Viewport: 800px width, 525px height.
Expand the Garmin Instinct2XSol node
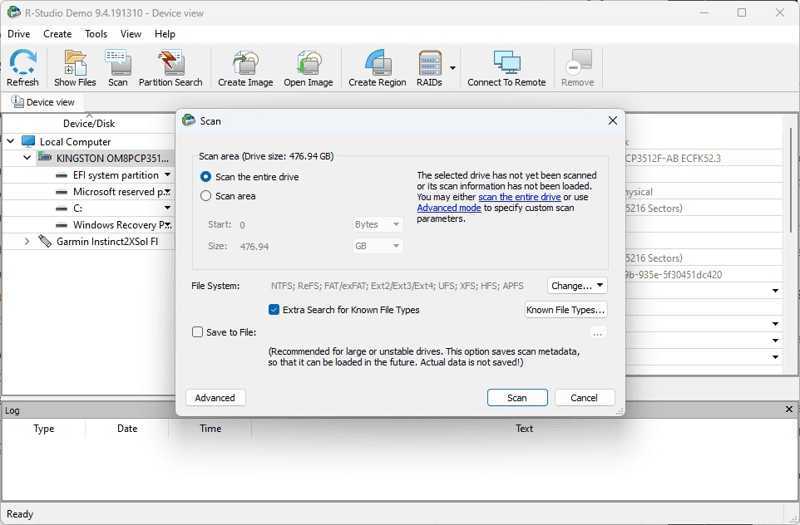(x=28, y=241)
